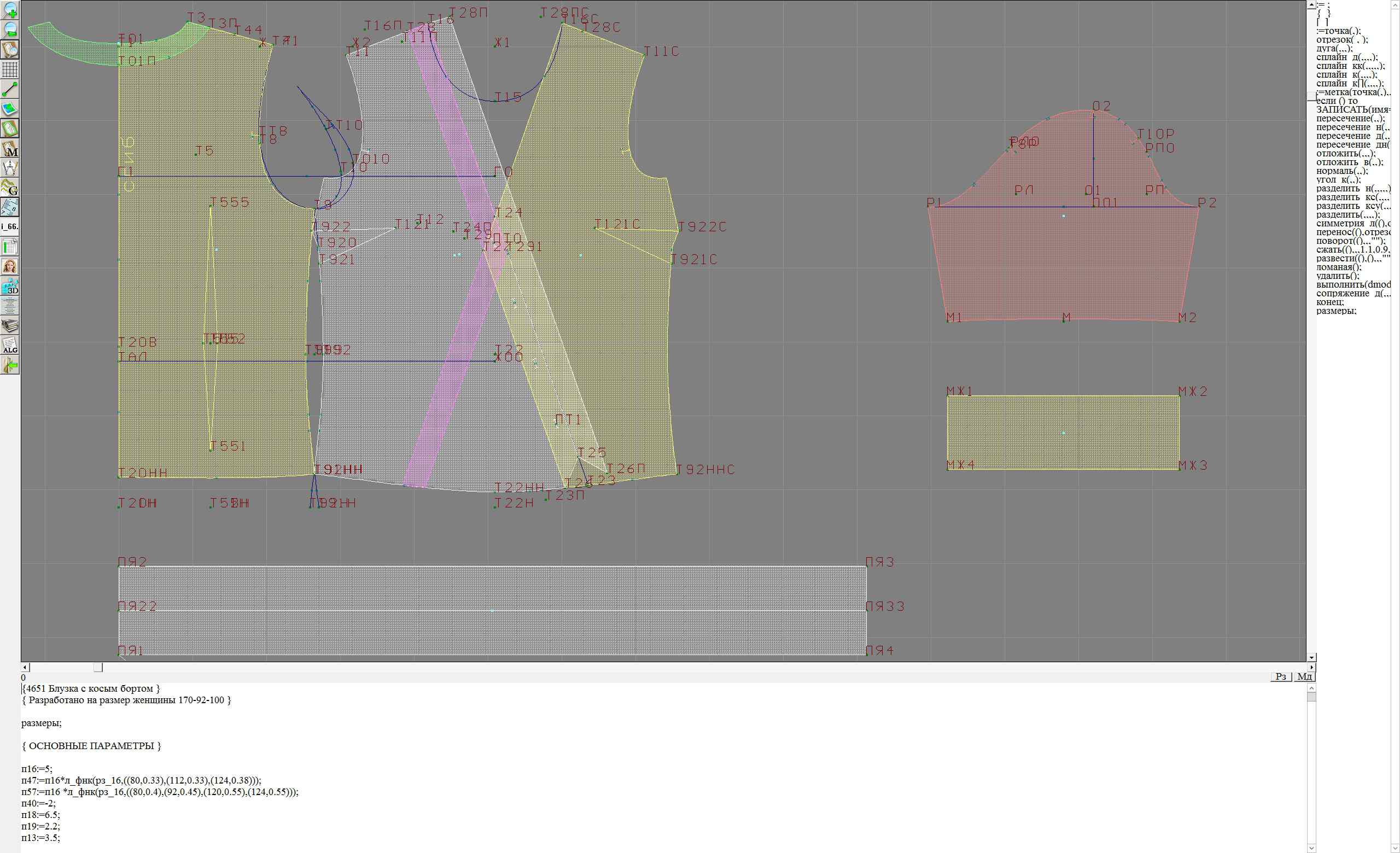
Task: Click the zoom in magnifier icon
Action: [10, 10]
